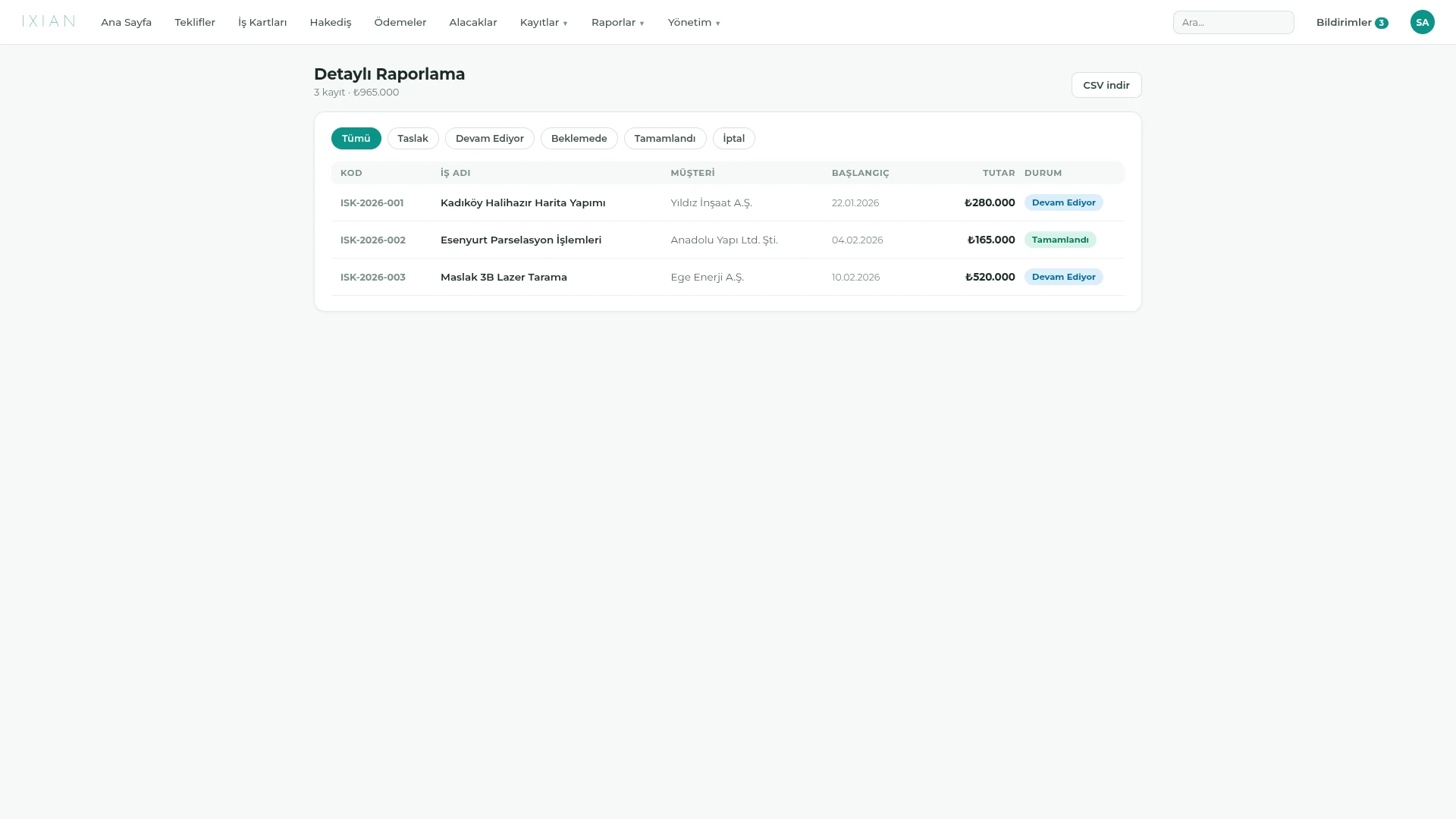Filter by Tamamlandı status chip
This screenshot has width=1456, height=819.
pyautogui.click(x=664, y=138)
